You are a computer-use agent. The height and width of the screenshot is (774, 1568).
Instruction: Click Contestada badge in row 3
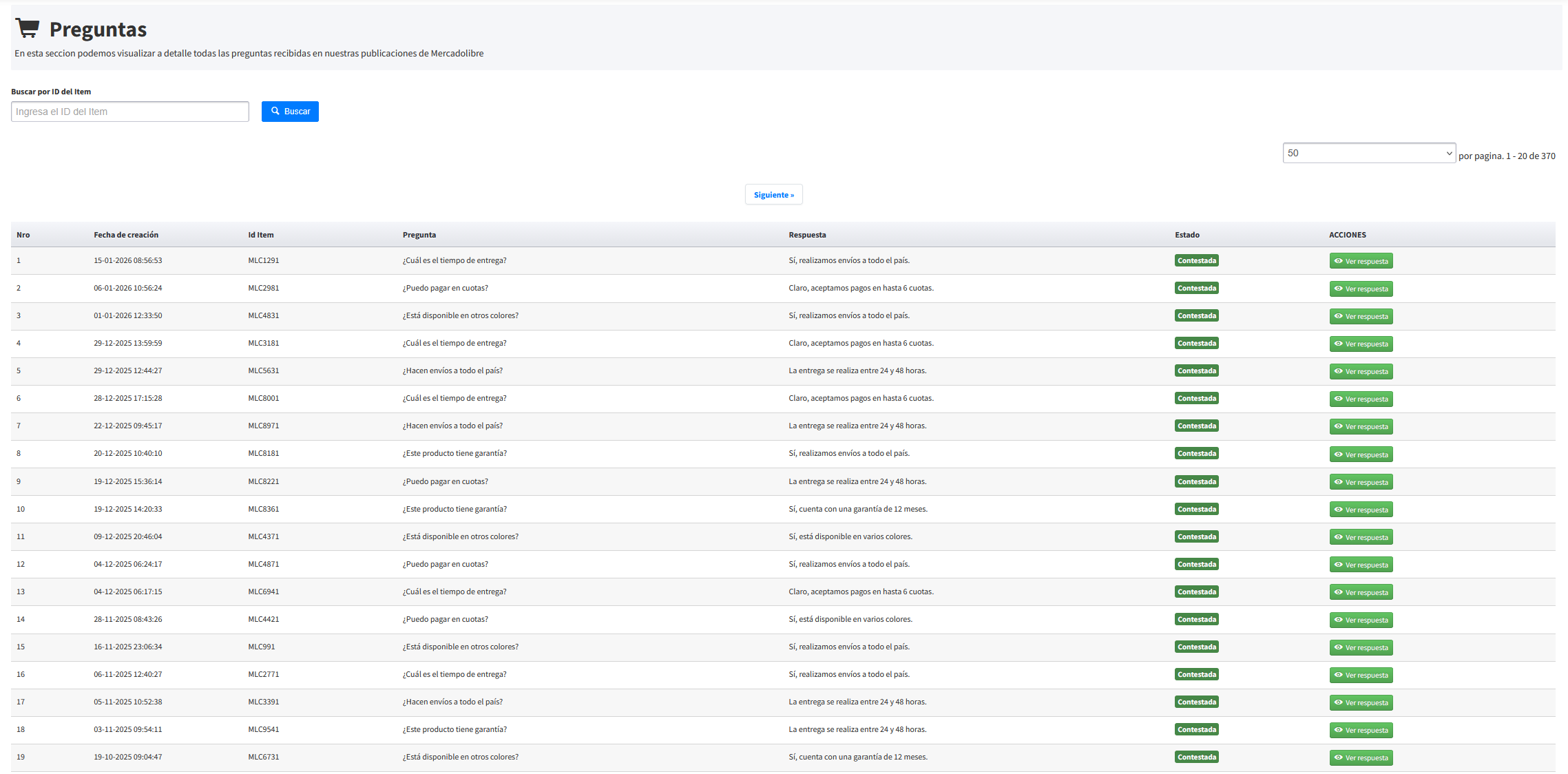click(1196, 315)
